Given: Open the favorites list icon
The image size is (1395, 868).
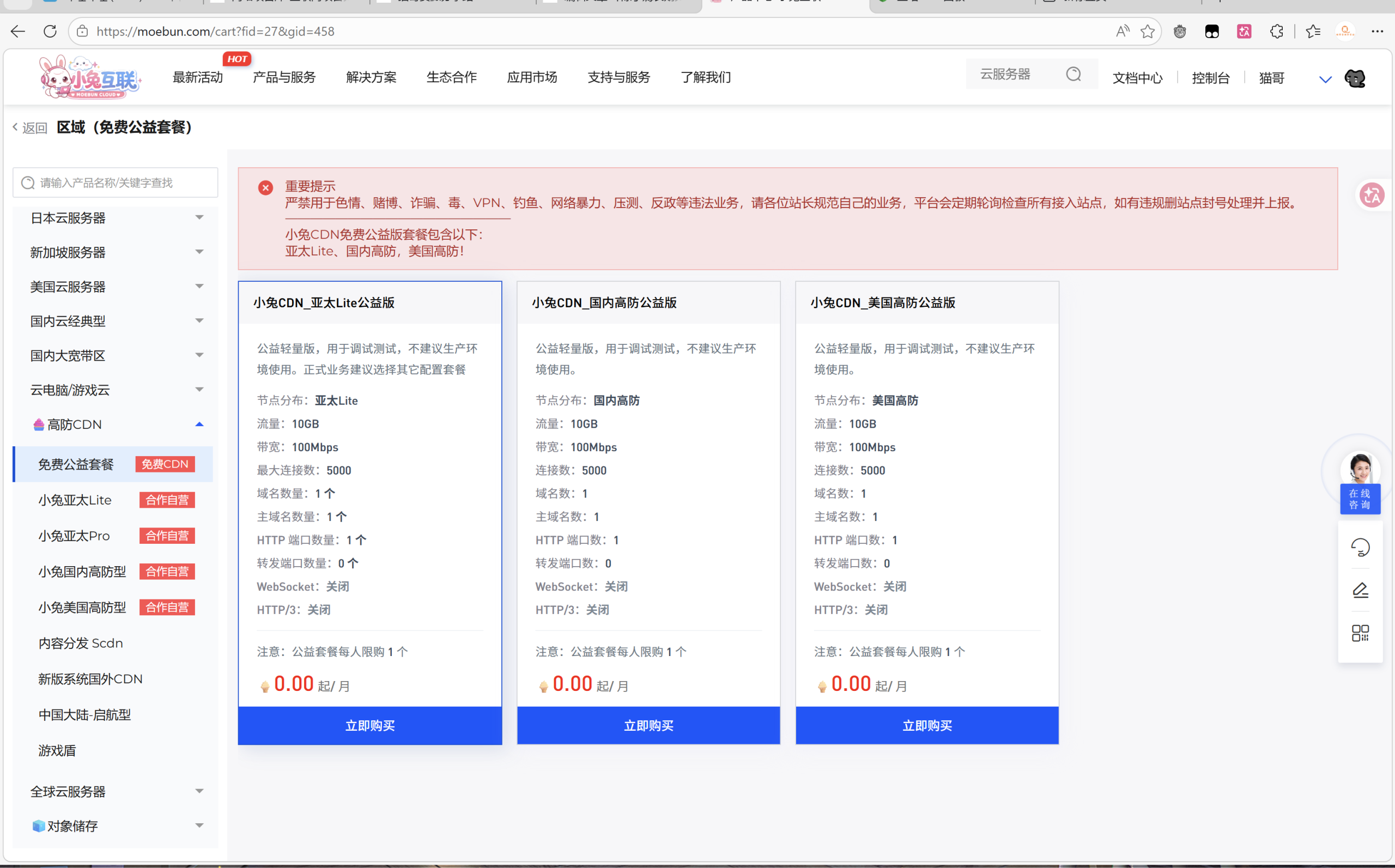Looking at the screenshot, I should click(1313, 31).
